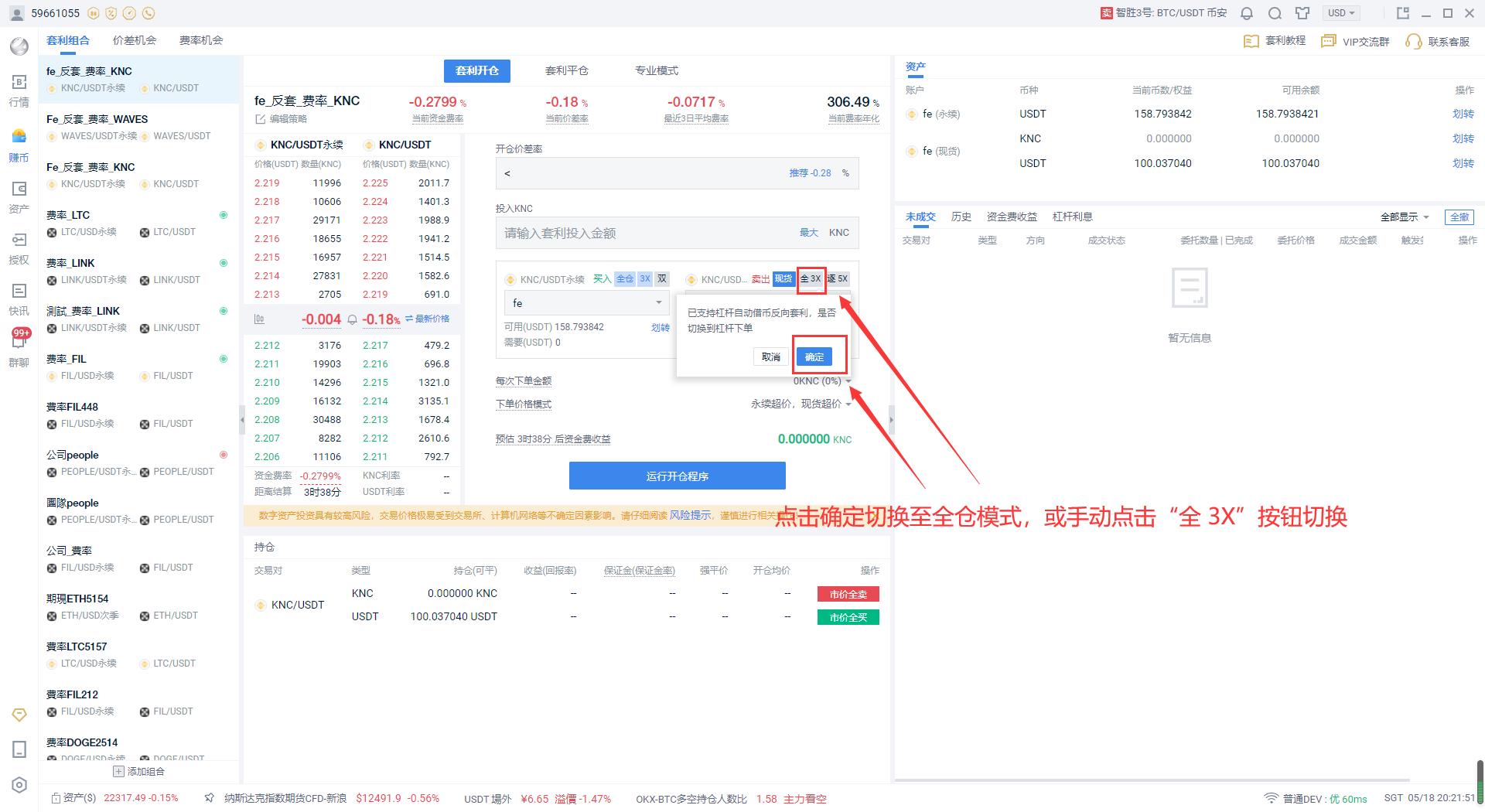
Task: Click the 全撤 cancel-all button
Action: pos(1459,217)
